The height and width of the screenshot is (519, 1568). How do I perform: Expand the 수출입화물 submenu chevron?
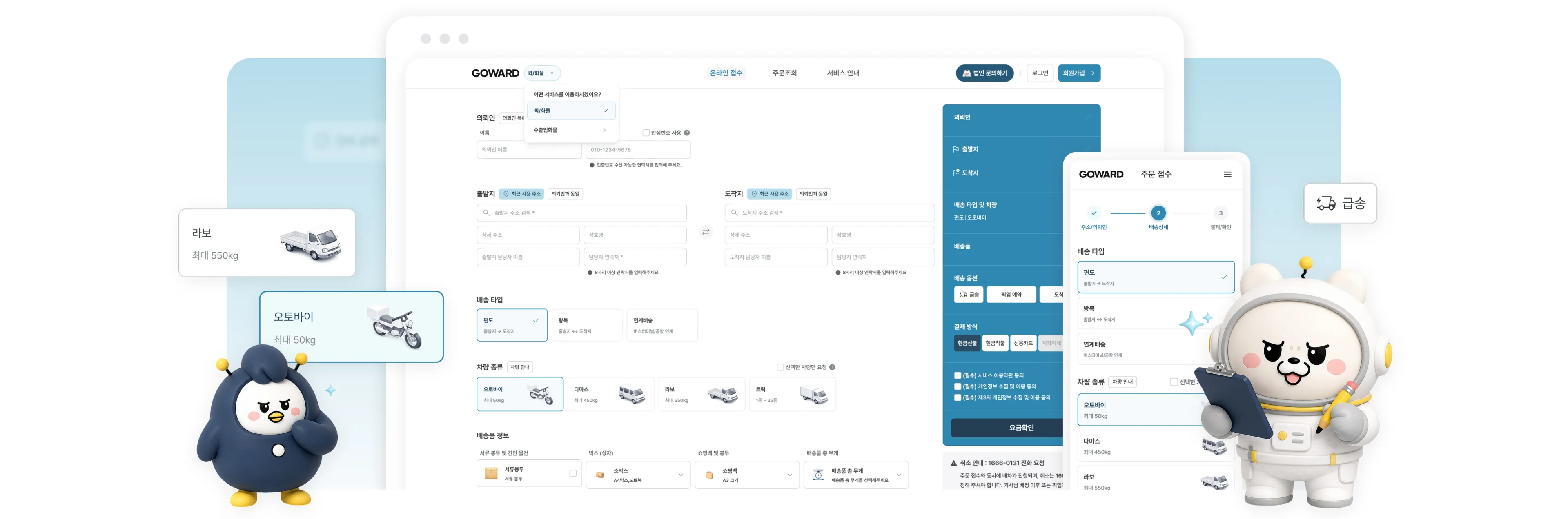[604, 130]
